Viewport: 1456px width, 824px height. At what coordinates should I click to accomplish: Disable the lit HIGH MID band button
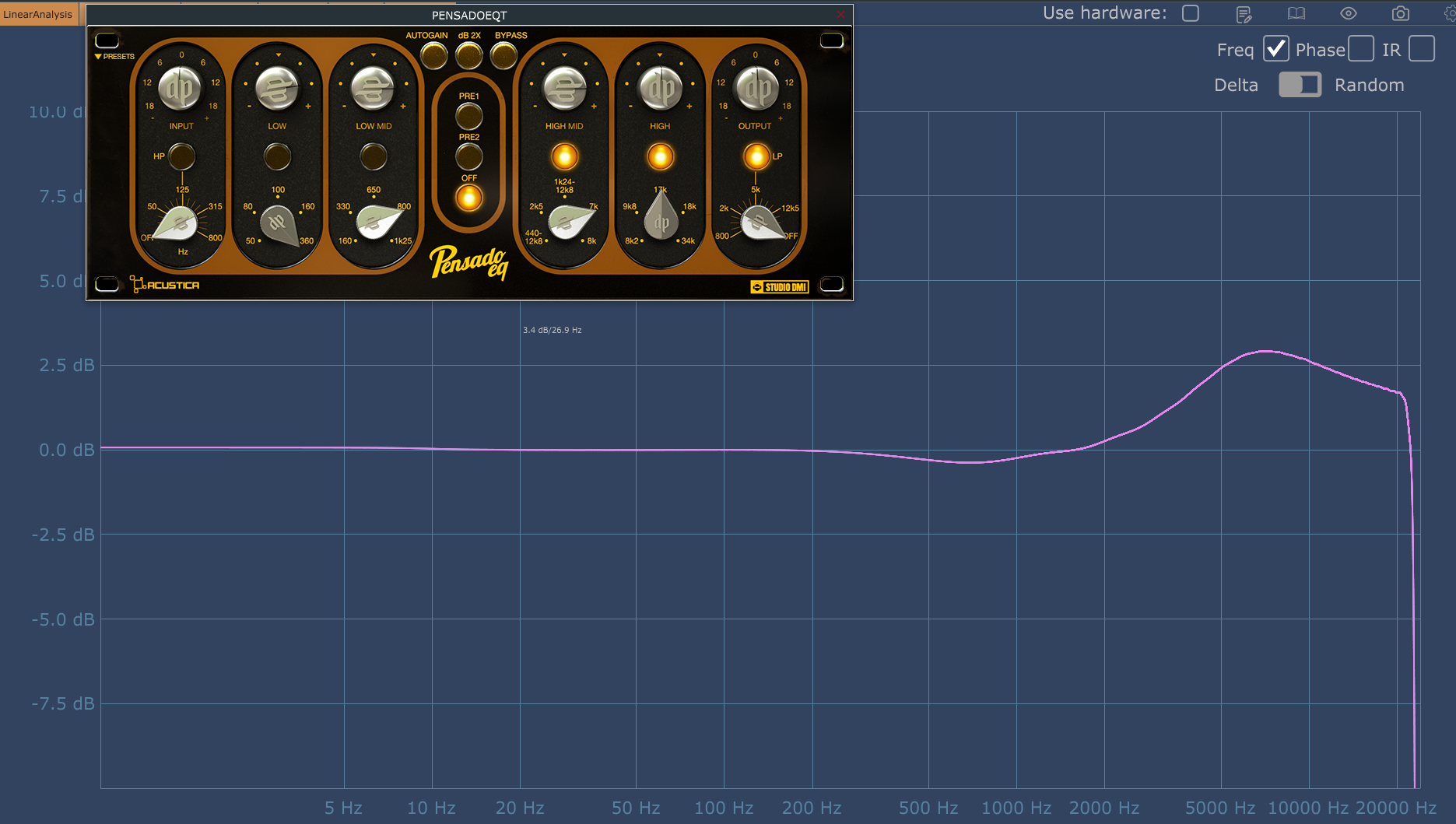click(564, 156)
